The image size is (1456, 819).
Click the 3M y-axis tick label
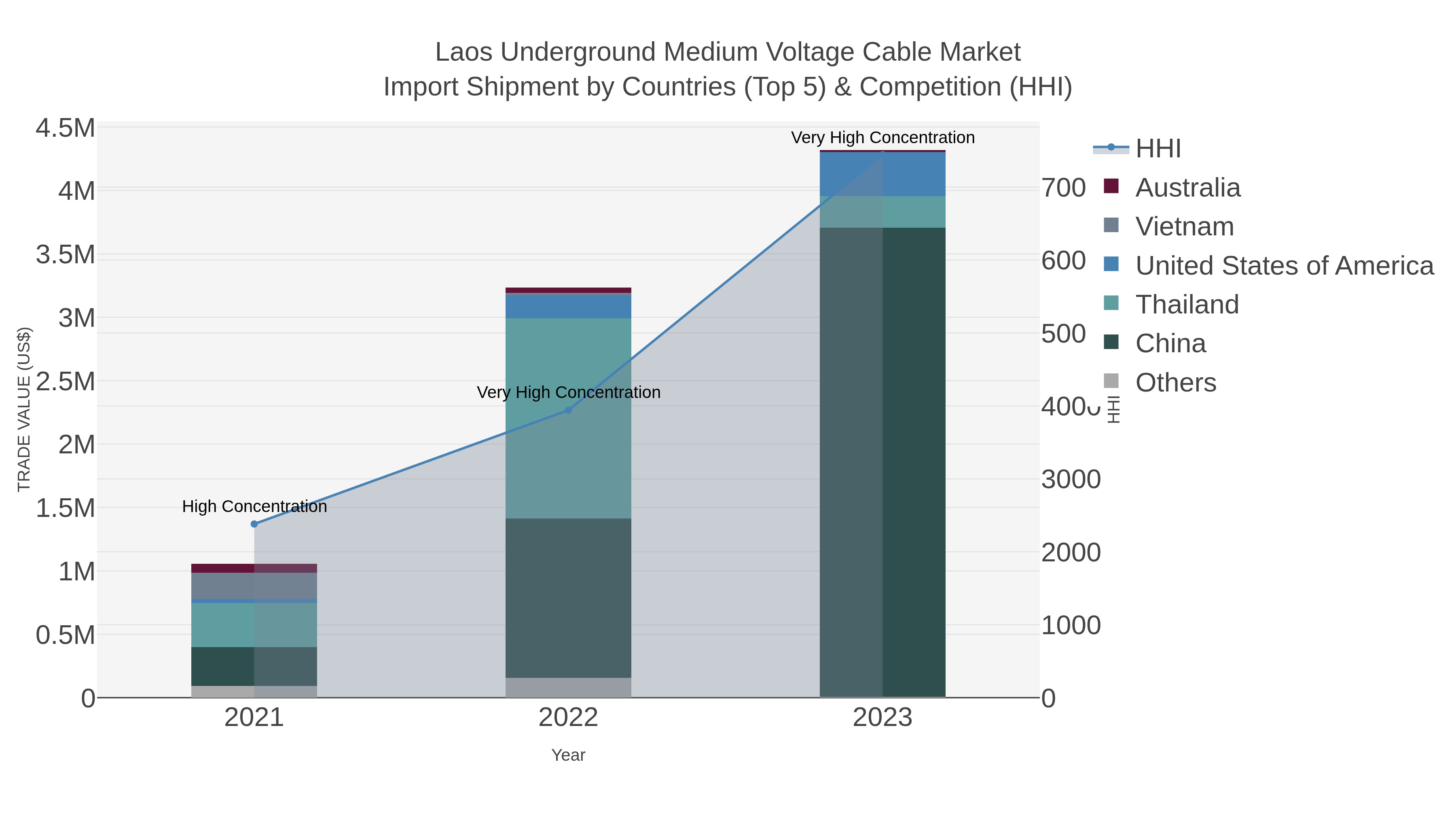click(x=77, y=318)
